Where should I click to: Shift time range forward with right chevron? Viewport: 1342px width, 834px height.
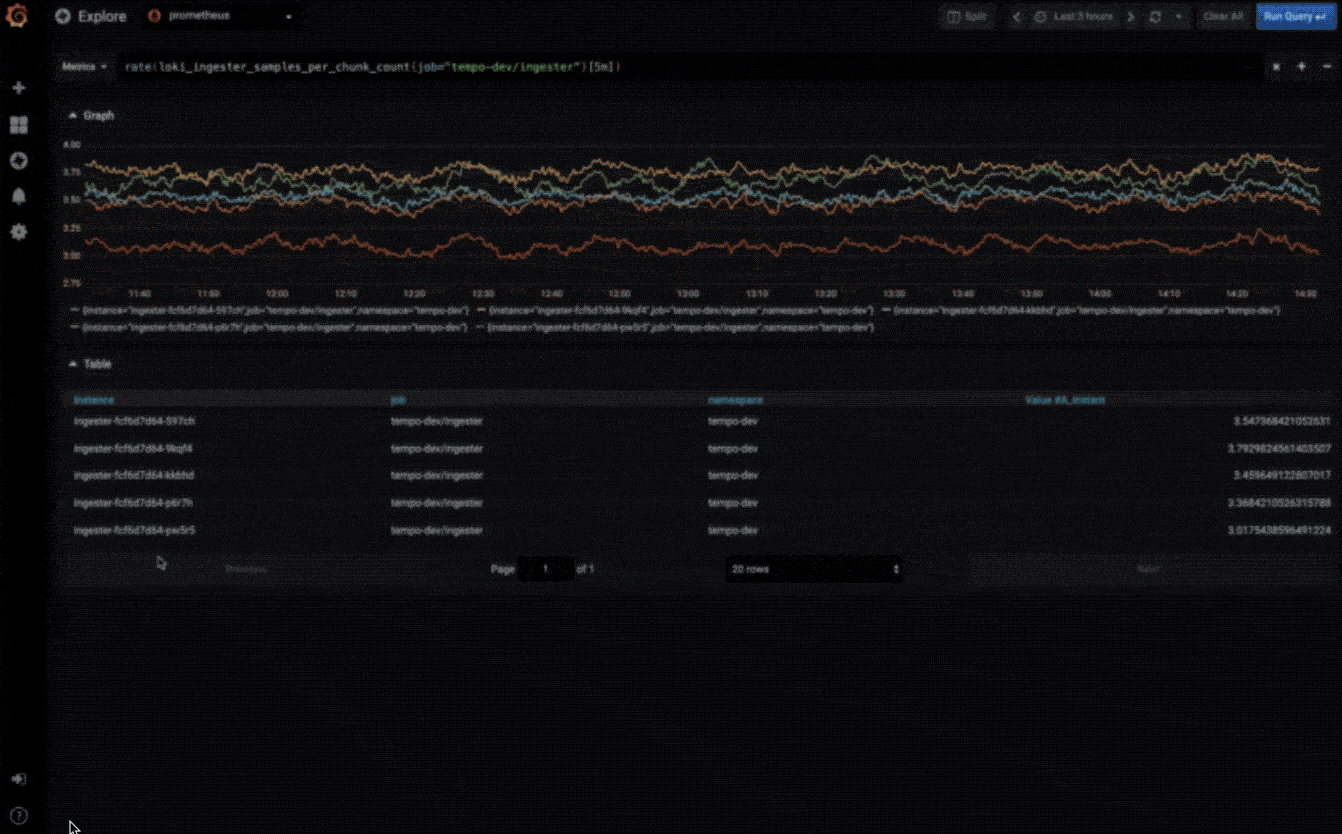click(1131, 17)
